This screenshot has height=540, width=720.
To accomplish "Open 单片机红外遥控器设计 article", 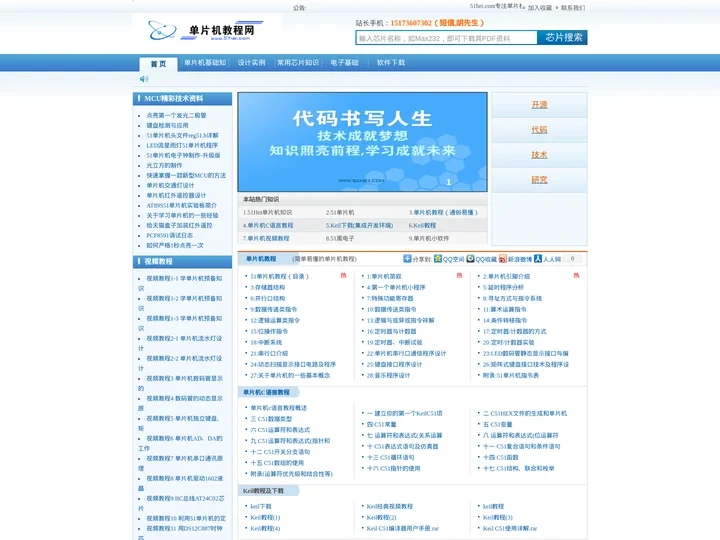I will click(176, 196).
